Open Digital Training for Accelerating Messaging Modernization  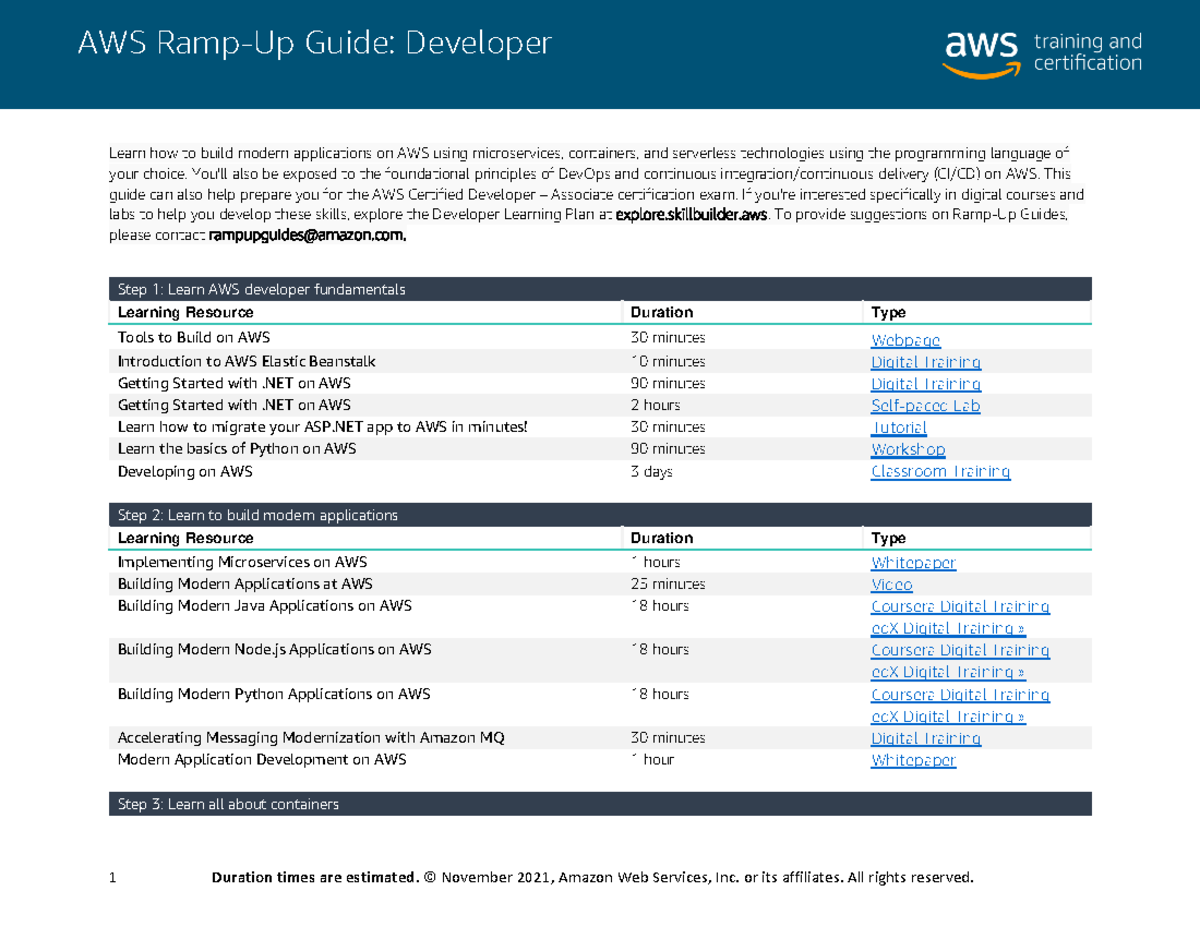point(925,737)
